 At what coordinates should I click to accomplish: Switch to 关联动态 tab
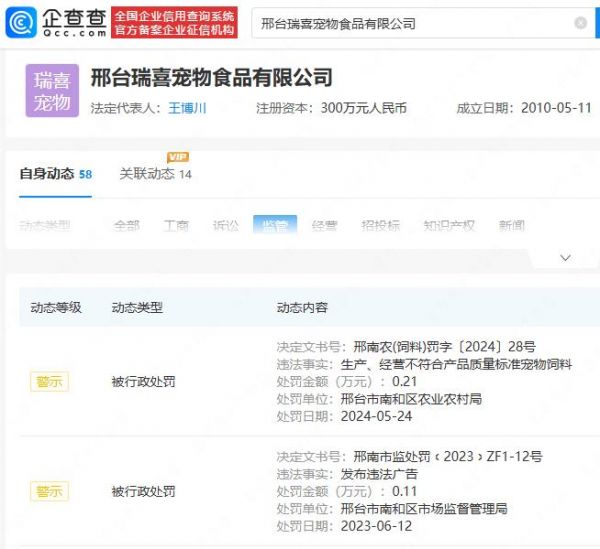tap(155, 174)
